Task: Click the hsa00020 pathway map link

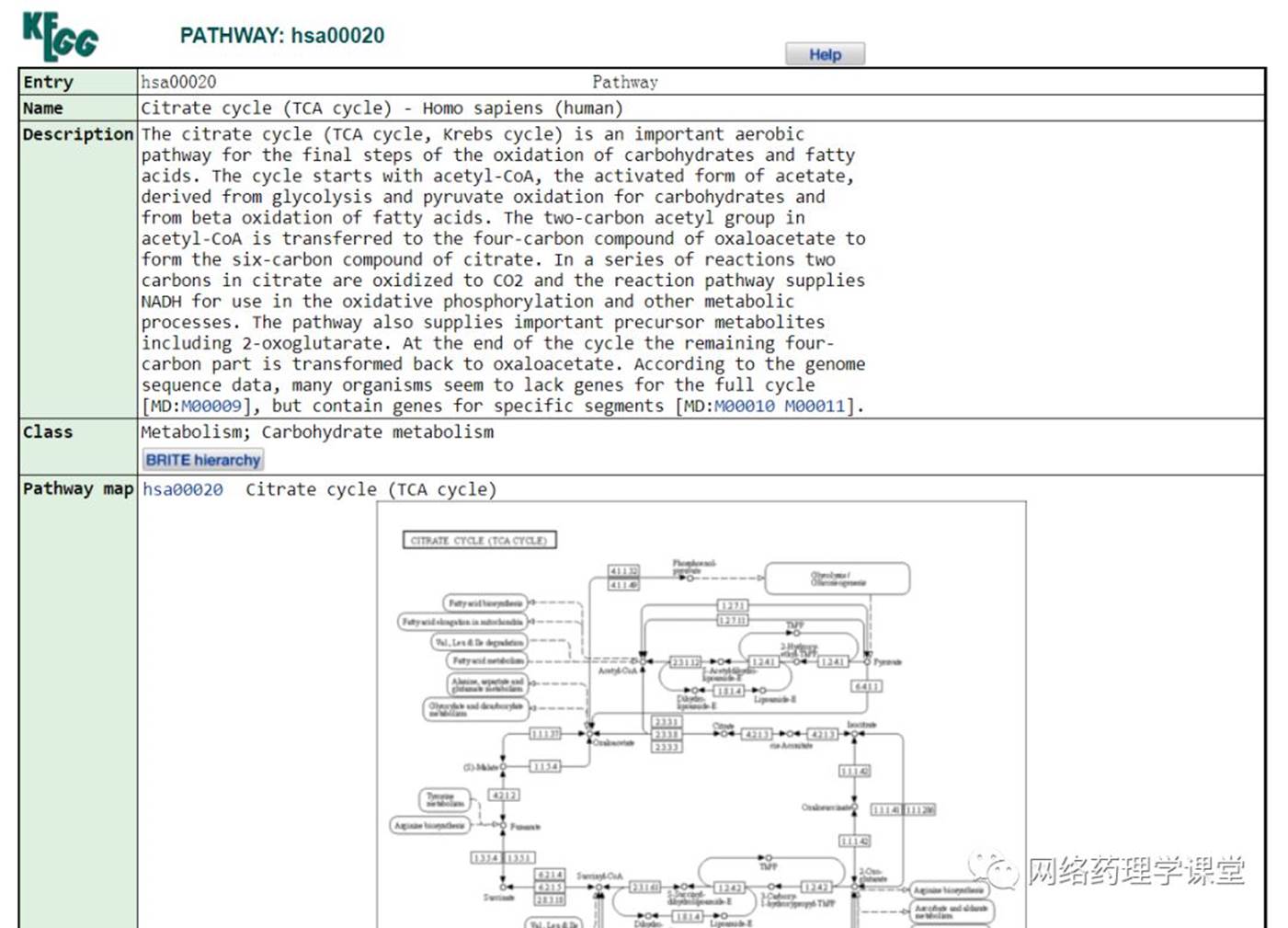Action: (183, 490)
